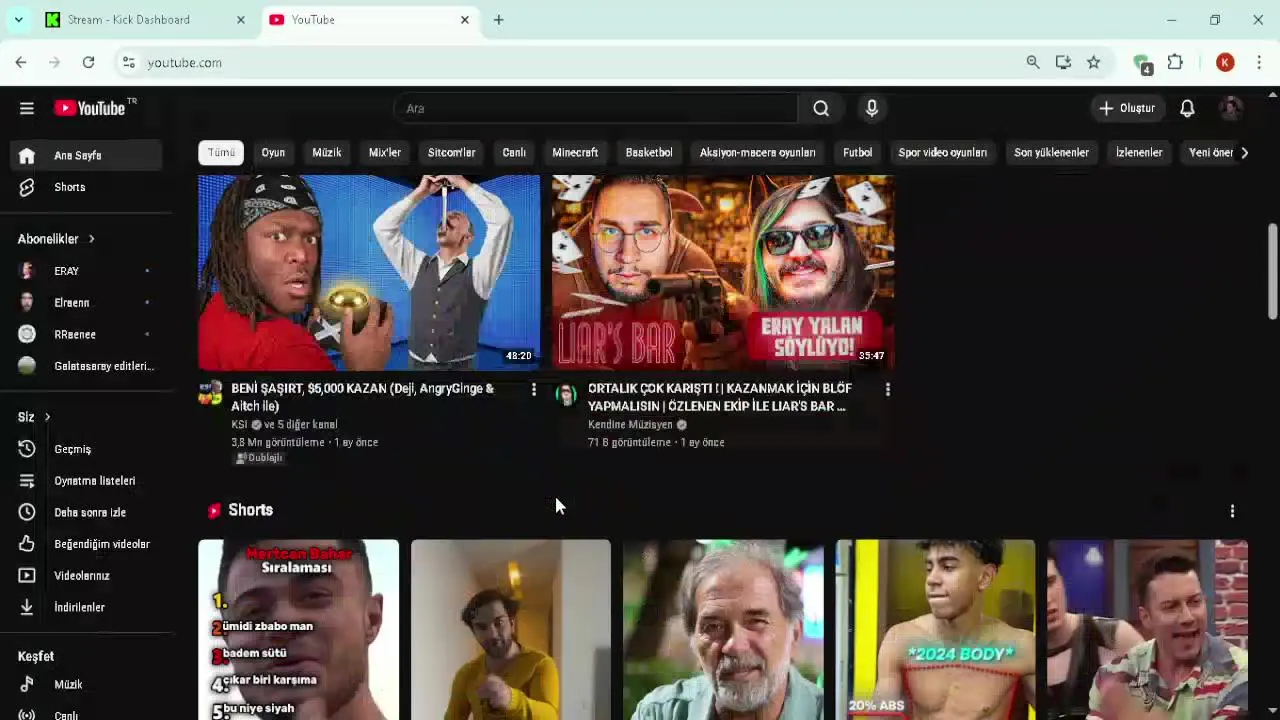Open browser zoom magnifier icon in address bar
Image resolution: width=1280 pixels, height=720 pixels.
tap(1033, 62)
